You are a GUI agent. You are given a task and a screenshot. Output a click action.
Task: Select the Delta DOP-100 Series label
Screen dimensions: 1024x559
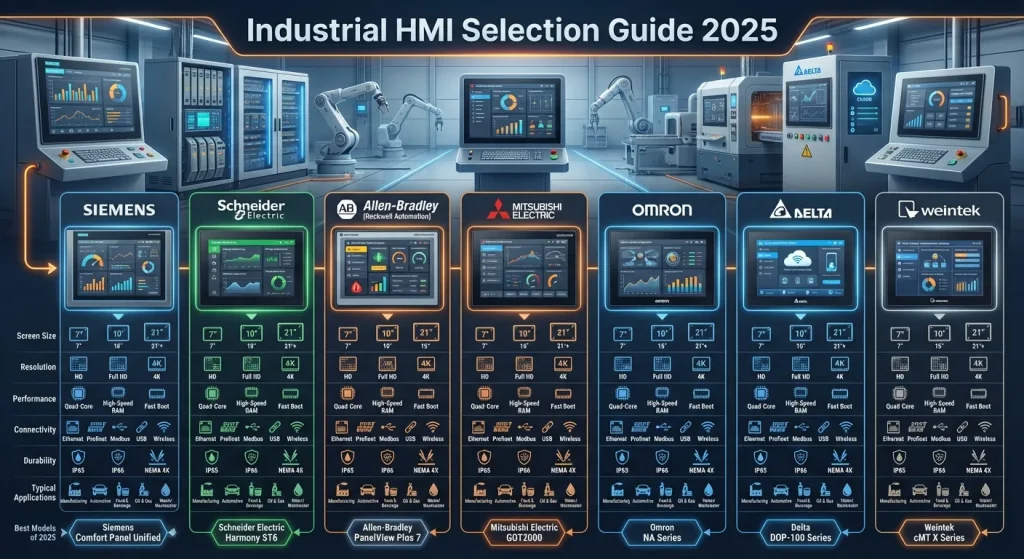pos(800,532)
